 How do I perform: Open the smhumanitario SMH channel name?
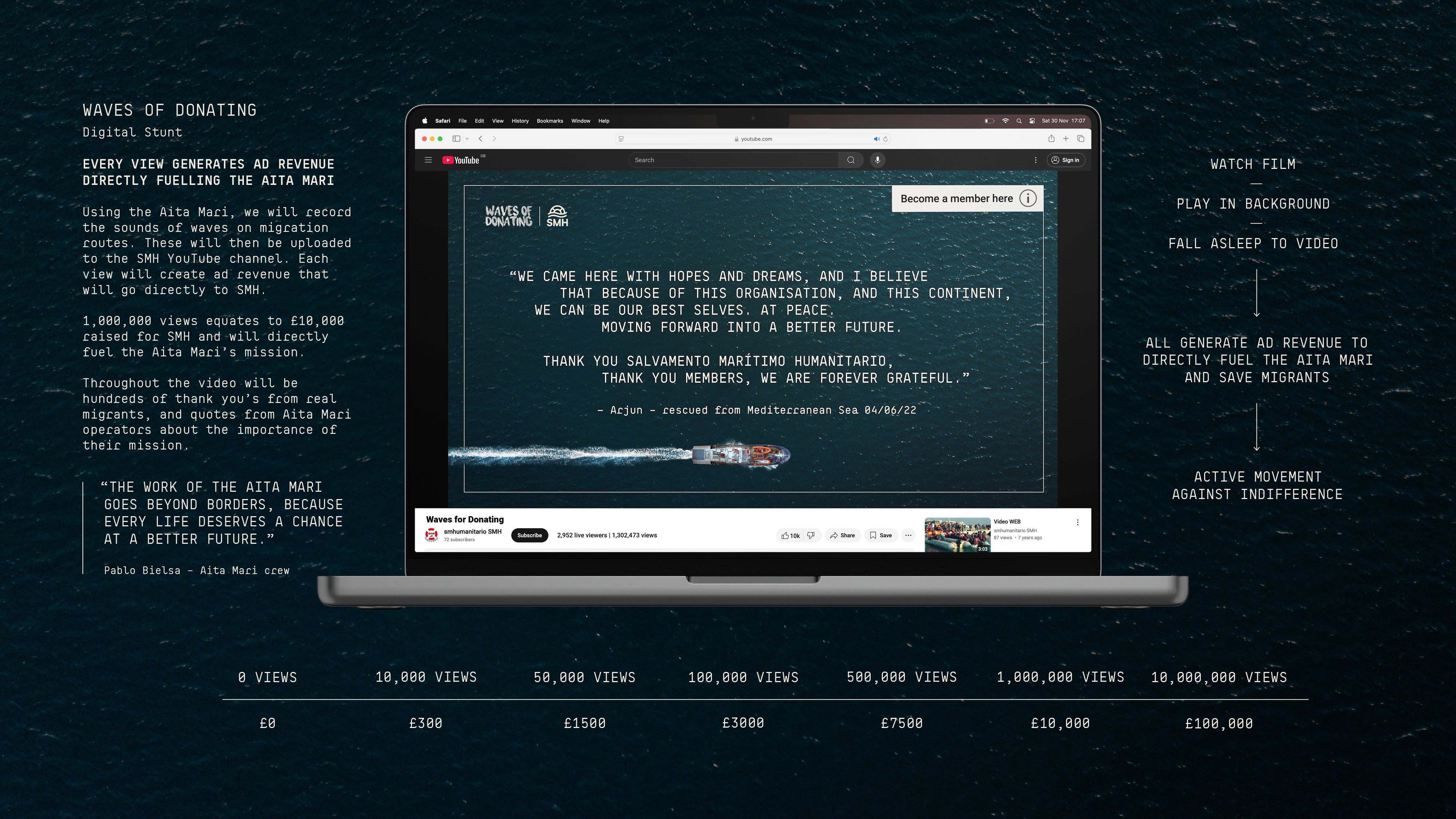(472, 531)
